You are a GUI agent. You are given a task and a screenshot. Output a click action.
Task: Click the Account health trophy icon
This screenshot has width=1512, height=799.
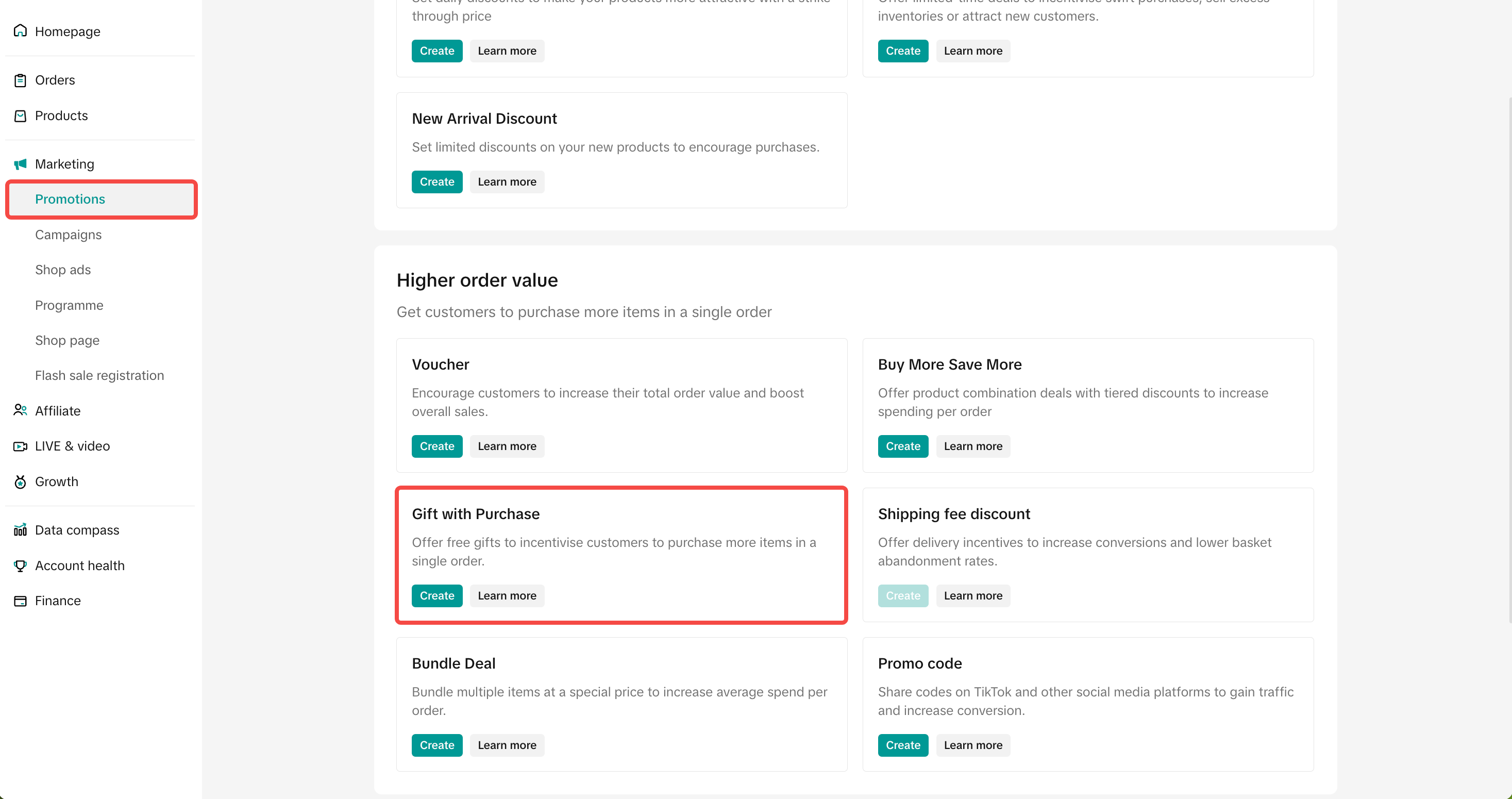click(20, 565)
